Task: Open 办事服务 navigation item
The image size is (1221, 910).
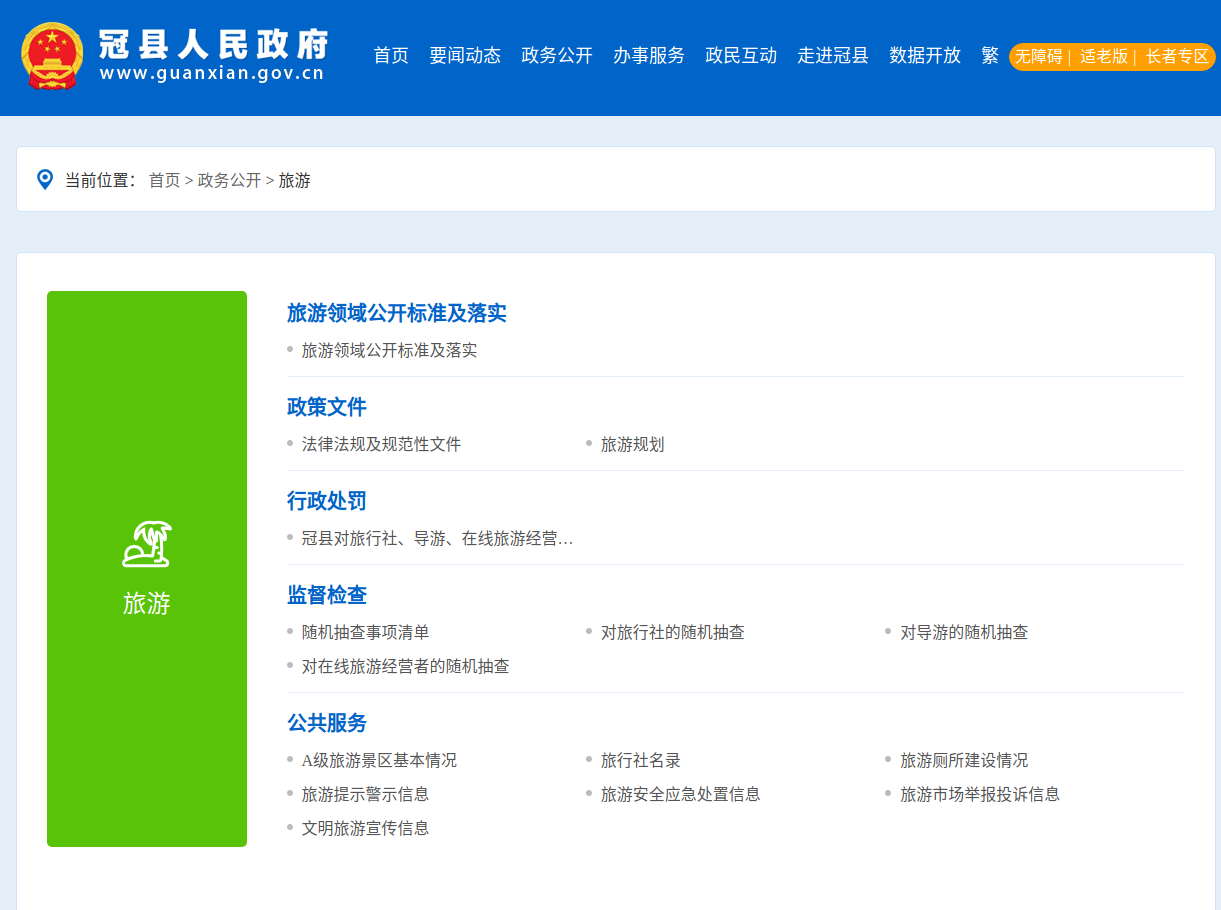Action: coord(649,56)
